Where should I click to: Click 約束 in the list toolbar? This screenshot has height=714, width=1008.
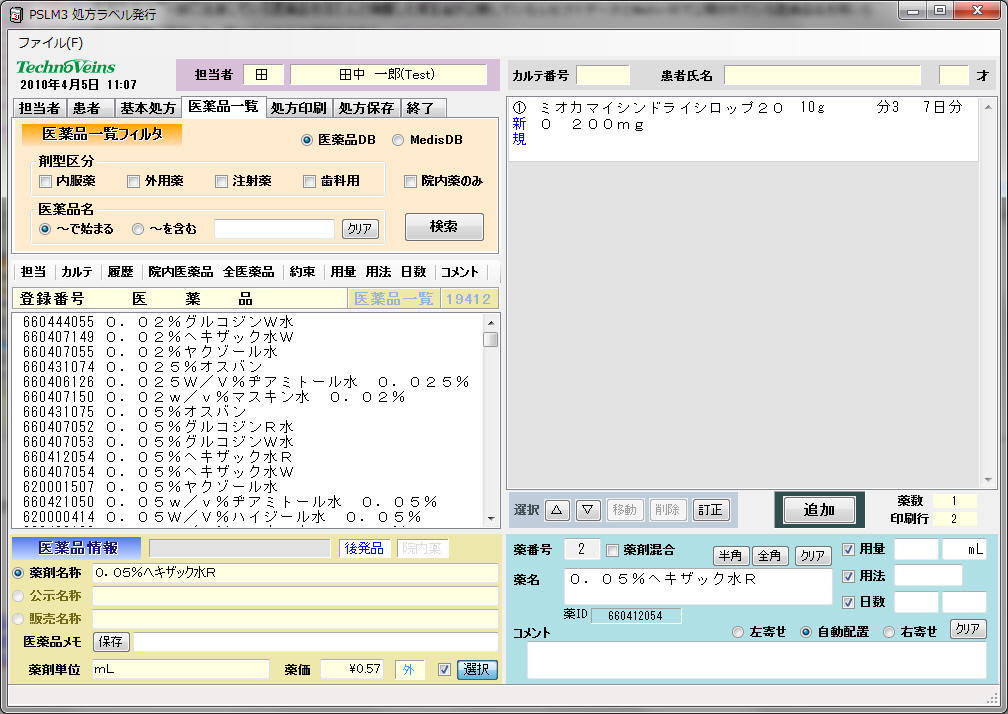click(302, 272)
